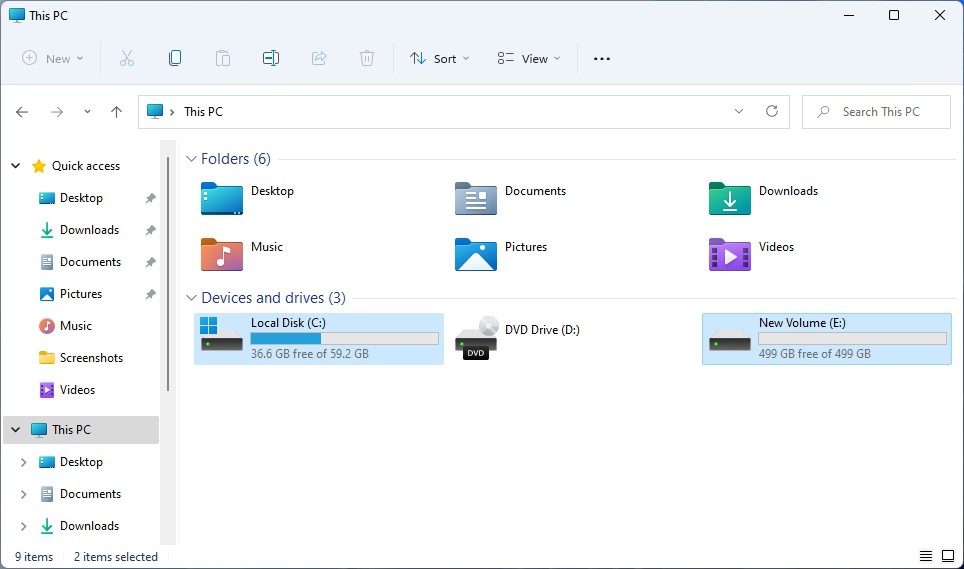Viewport: 964px width, 569px height.
Task: Click the Copy icon in toolbar
Action: [175, 58]
